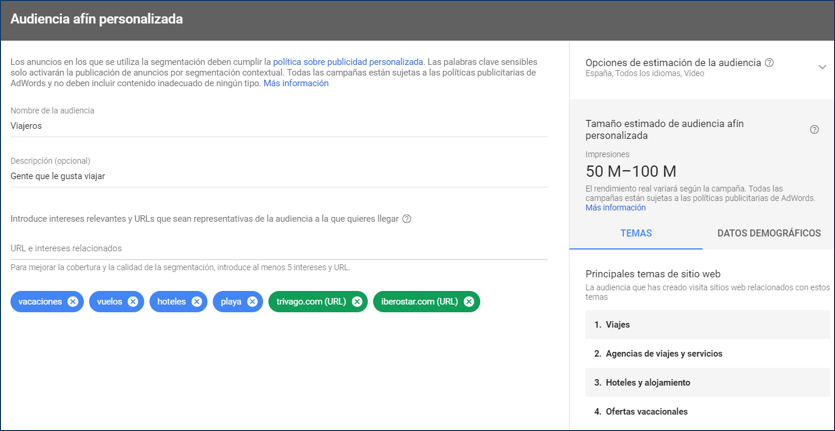Open help icon next to audience estimation options
Viewport: 835px width, 431px height.
[x=769, y=63]
